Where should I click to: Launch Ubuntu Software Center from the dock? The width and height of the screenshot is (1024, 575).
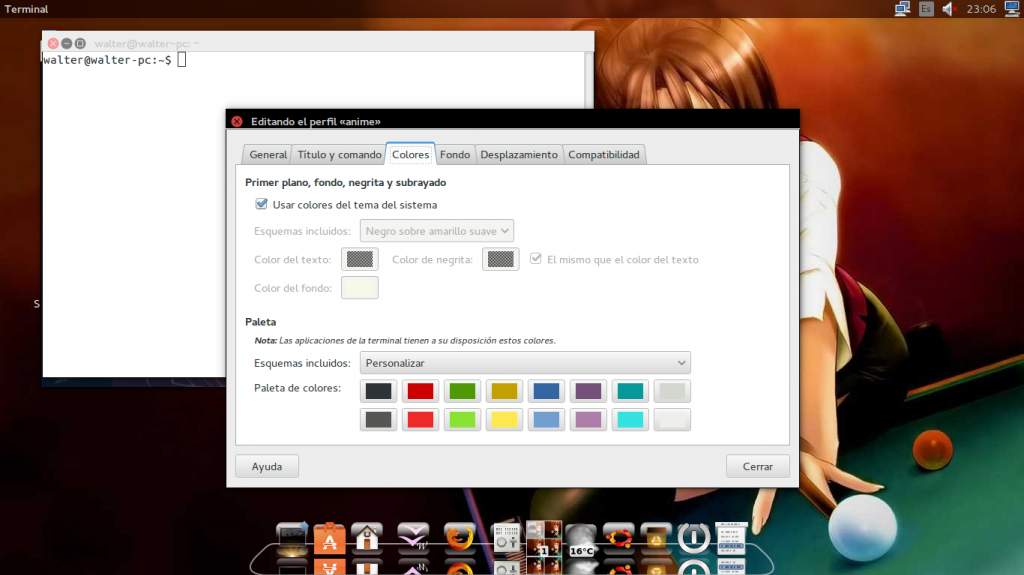point(329,538)
